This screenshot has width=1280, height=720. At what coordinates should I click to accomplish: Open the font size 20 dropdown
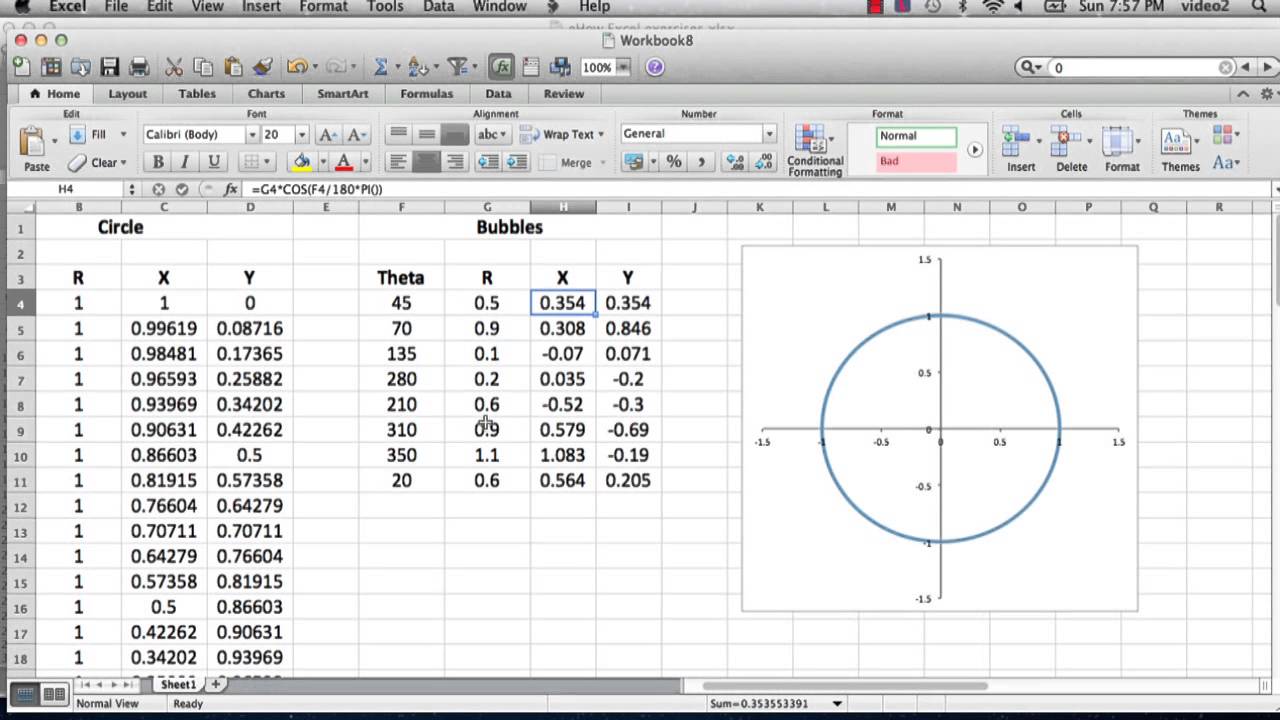click(301, 134)
